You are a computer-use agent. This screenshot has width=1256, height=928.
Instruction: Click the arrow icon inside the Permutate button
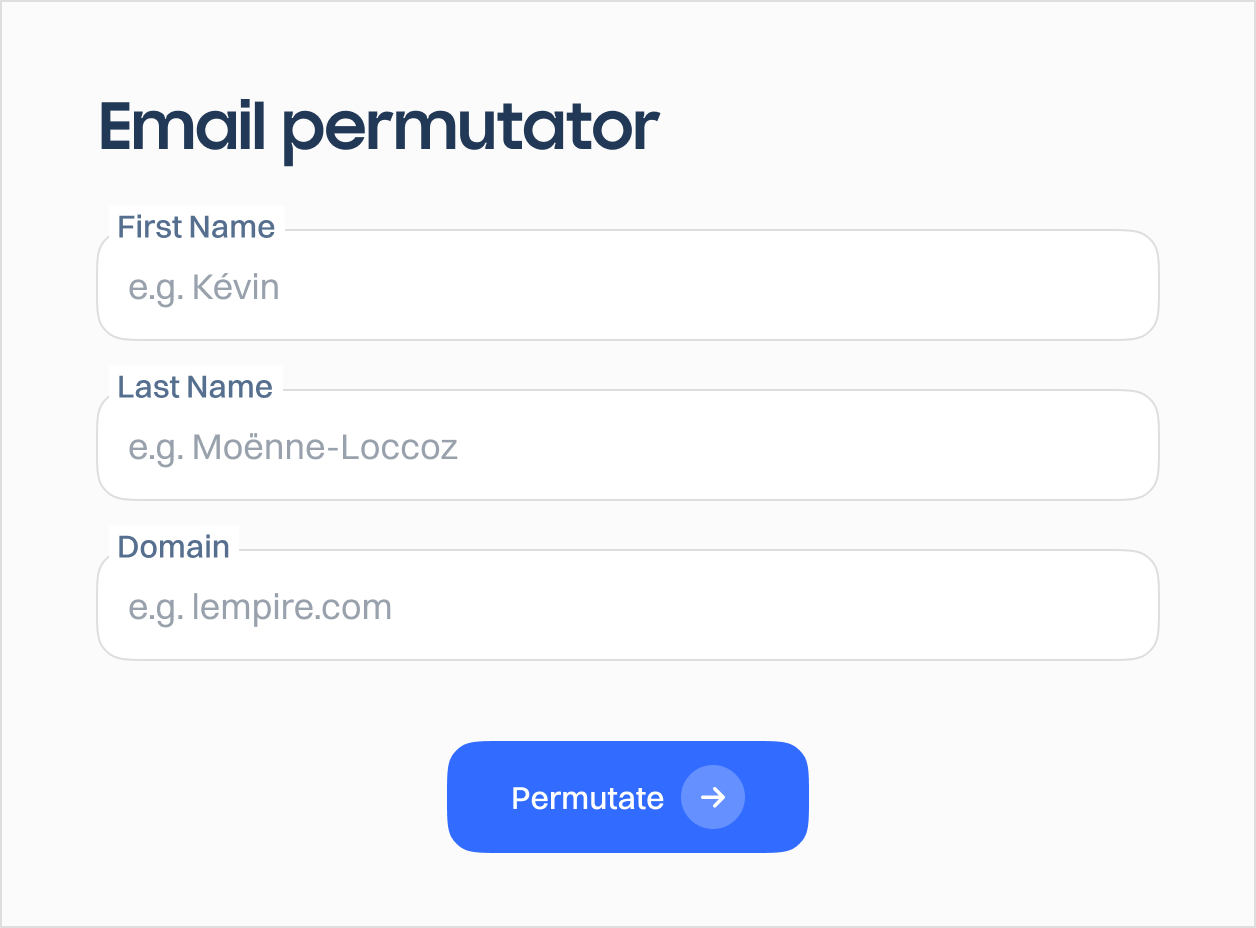[x=713, y=797]
